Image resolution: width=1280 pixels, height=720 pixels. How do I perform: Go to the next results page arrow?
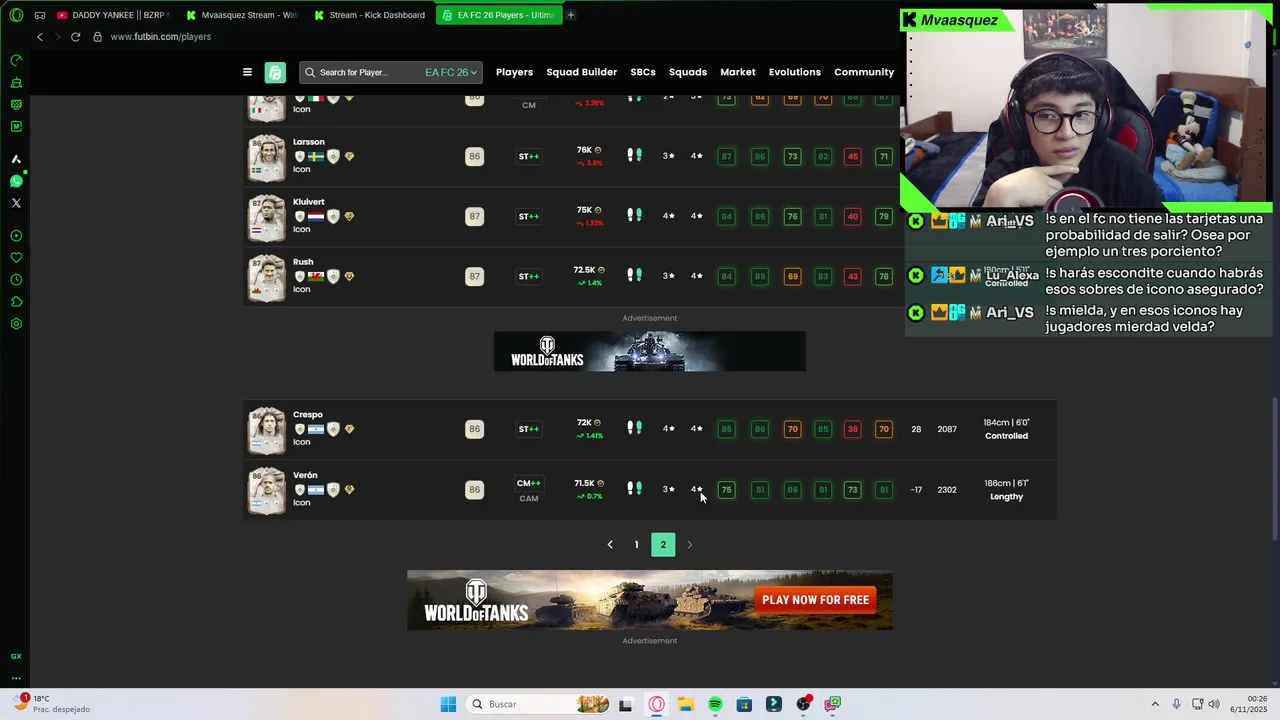pyautogui.click(x=689, y=545)
